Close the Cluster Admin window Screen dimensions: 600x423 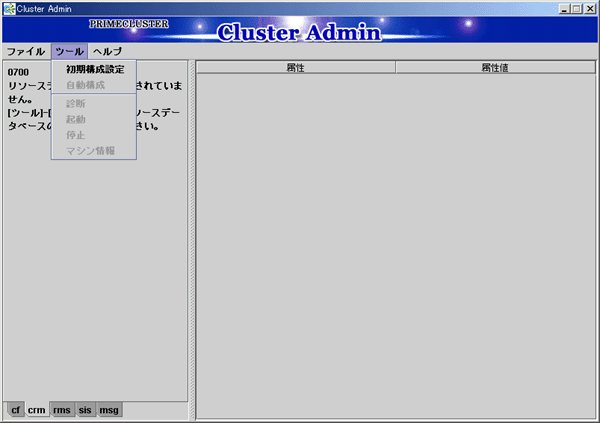pos(590,9)
